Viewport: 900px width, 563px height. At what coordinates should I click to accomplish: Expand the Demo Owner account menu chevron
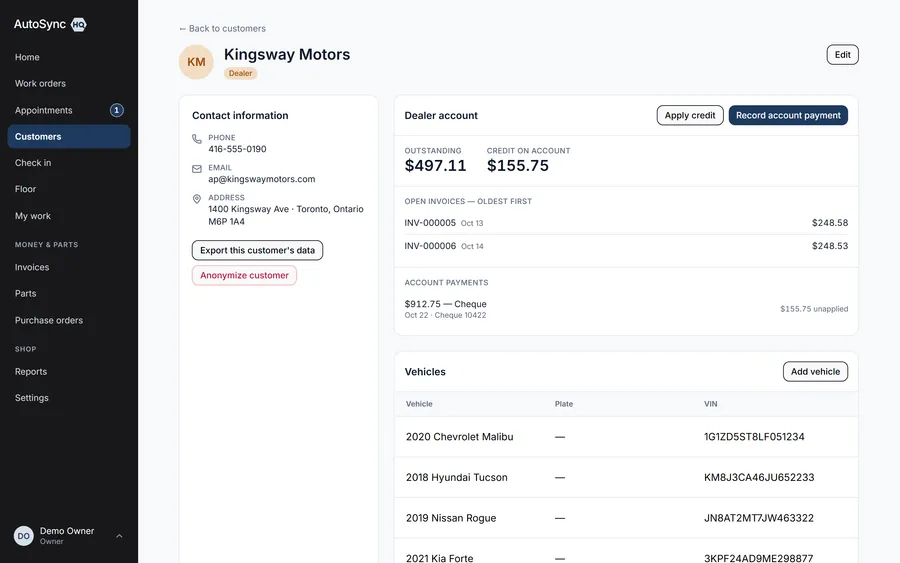[119, 536]
